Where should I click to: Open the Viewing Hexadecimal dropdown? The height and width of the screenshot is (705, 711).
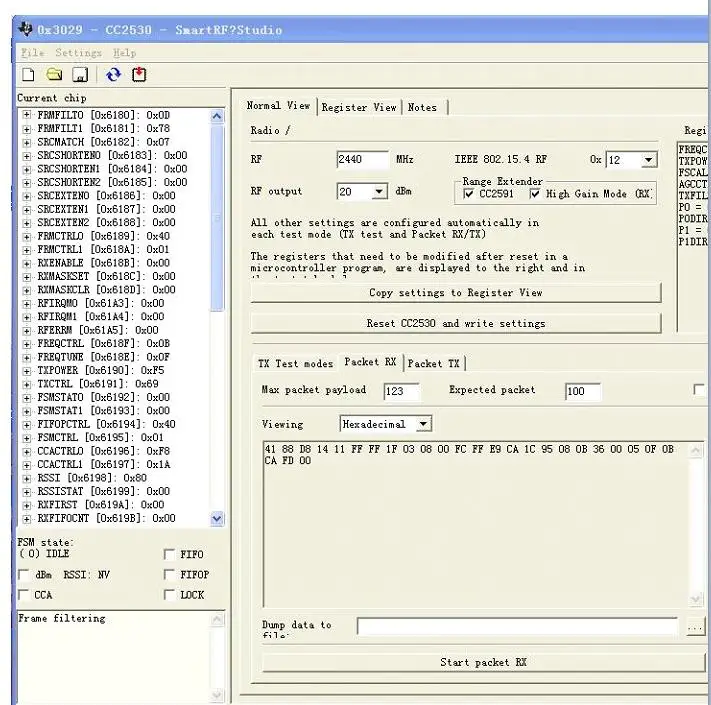[x=423, y=424]
